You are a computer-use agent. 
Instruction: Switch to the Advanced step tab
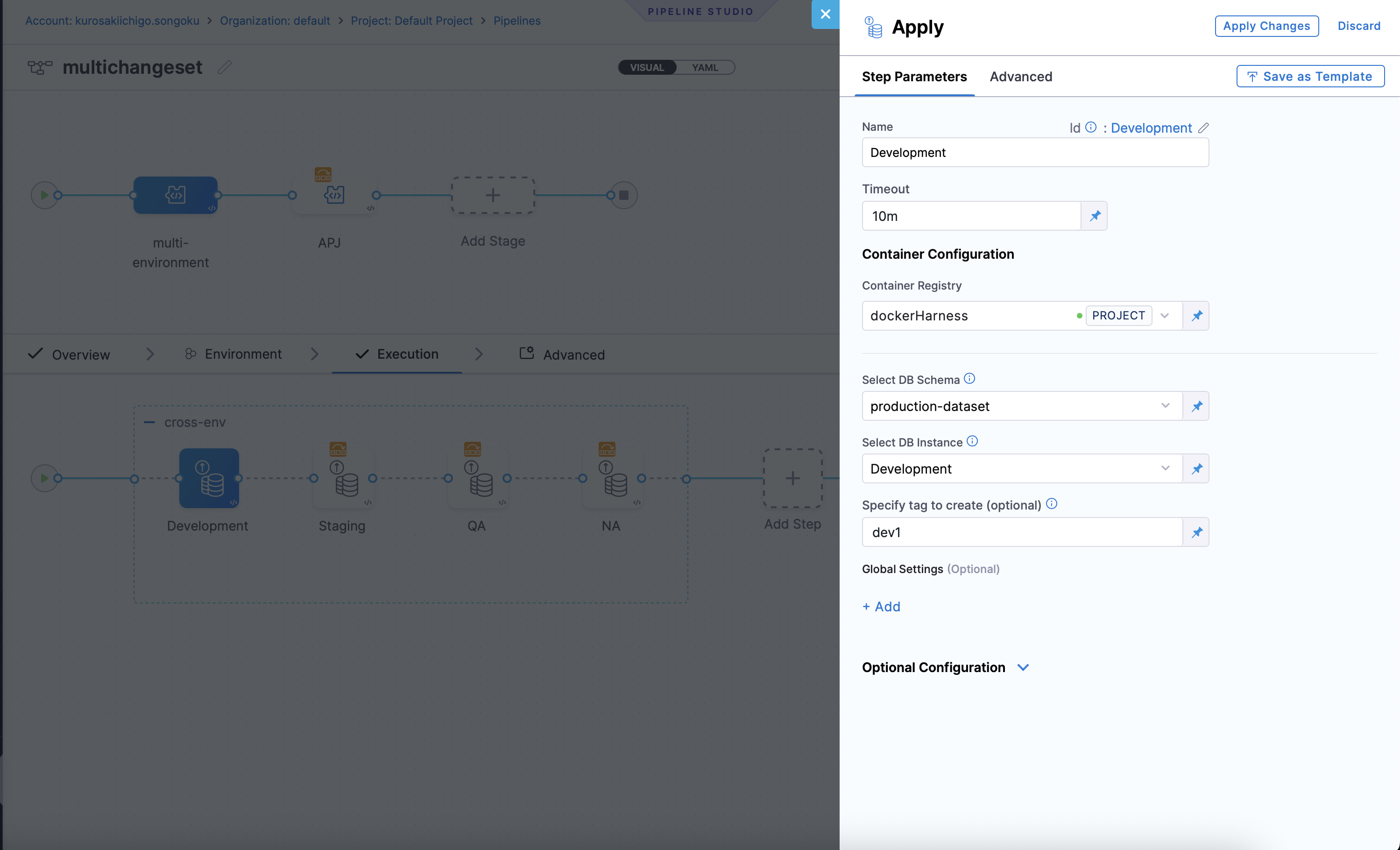coord(1020,77)
